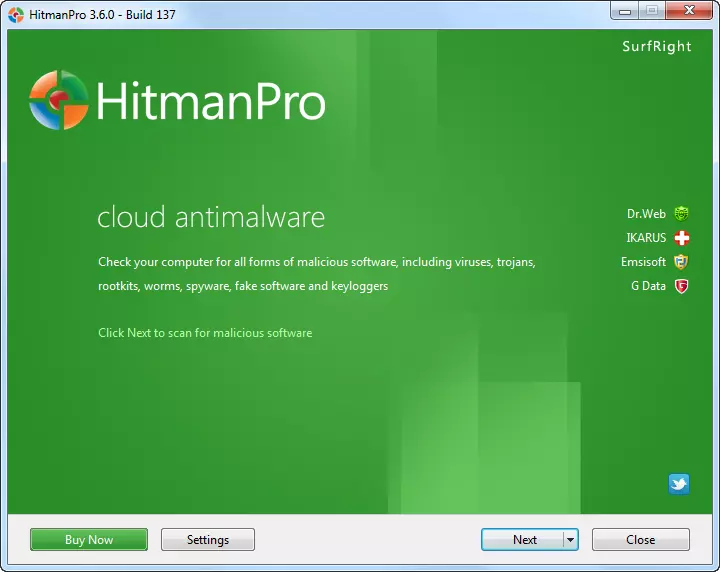Viewport: 720px width, 572px height.
Task: Minimize the HitmanPro window
Action: pos(624,11)
